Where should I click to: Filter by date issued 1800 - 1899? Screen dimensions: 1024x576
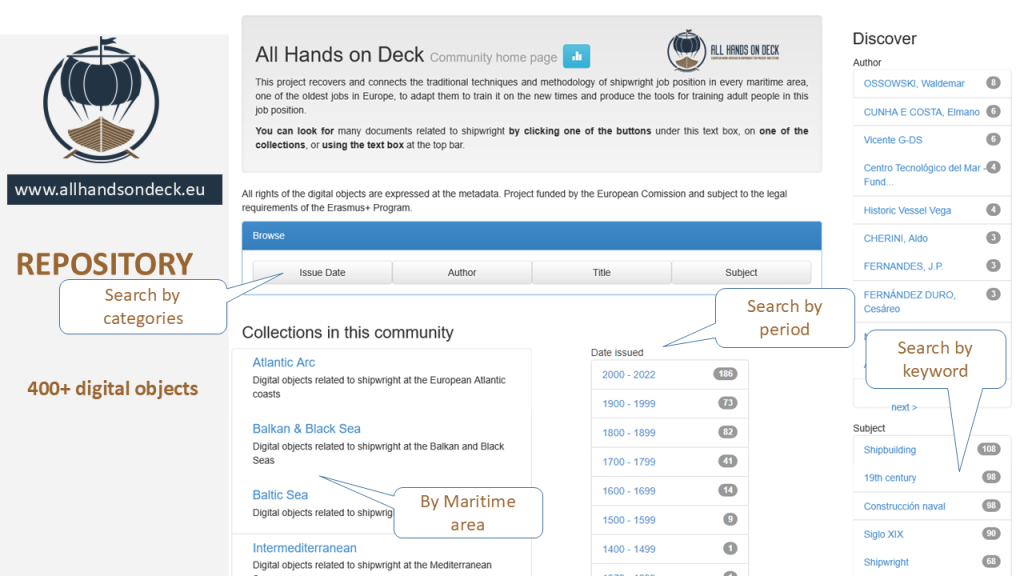click(629, 432)
